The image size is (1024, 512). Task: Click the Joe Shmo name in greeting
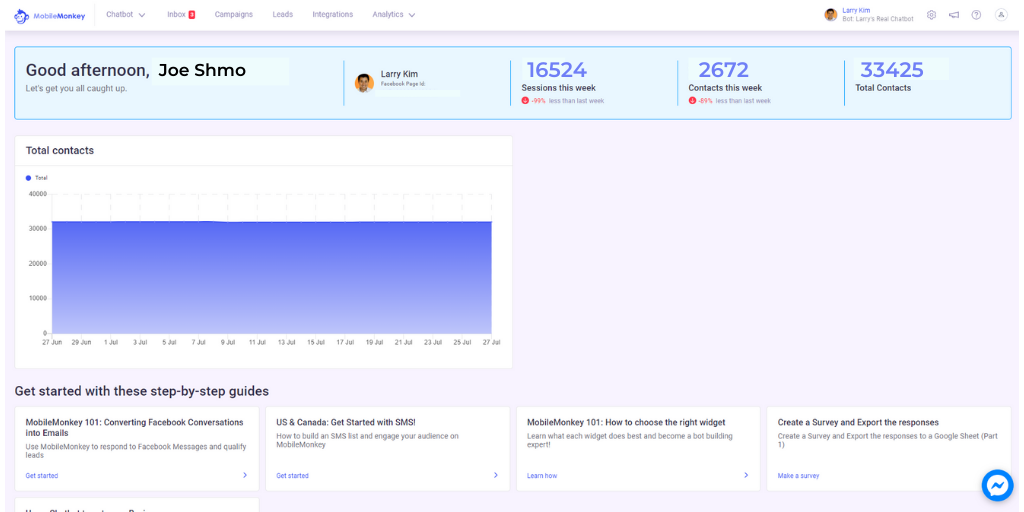(x=202, y=71)
